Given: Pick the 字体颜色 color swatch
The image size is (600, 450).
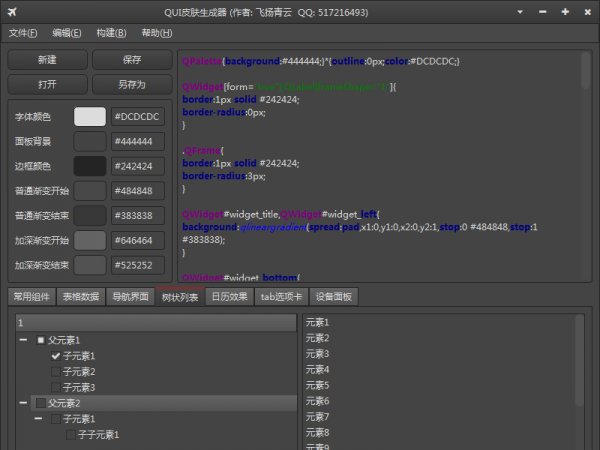Looking at the screenshot, I should pyautogui.click(x=90, y=117).
